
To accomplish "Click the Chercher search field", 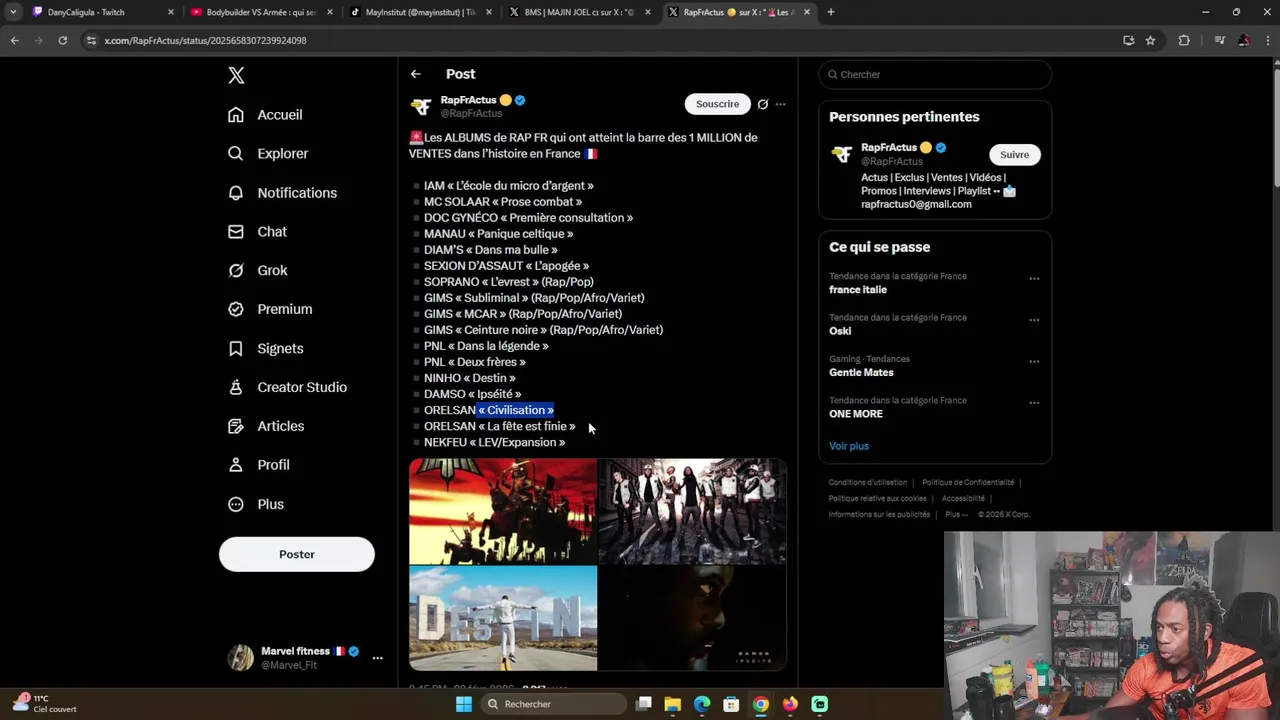I will (935, 75).
